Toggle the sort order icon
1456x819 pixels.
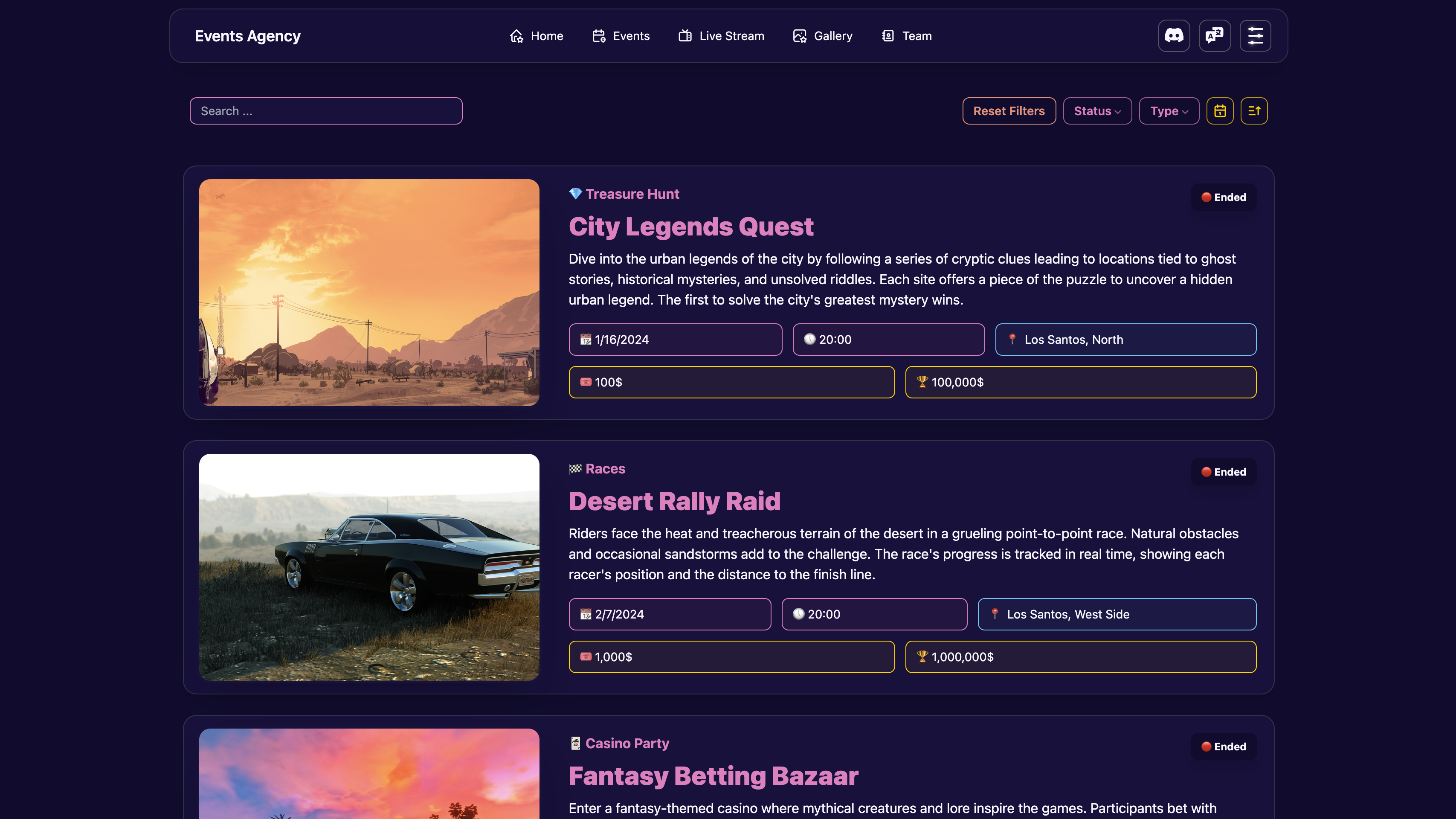coord(1254,111)
